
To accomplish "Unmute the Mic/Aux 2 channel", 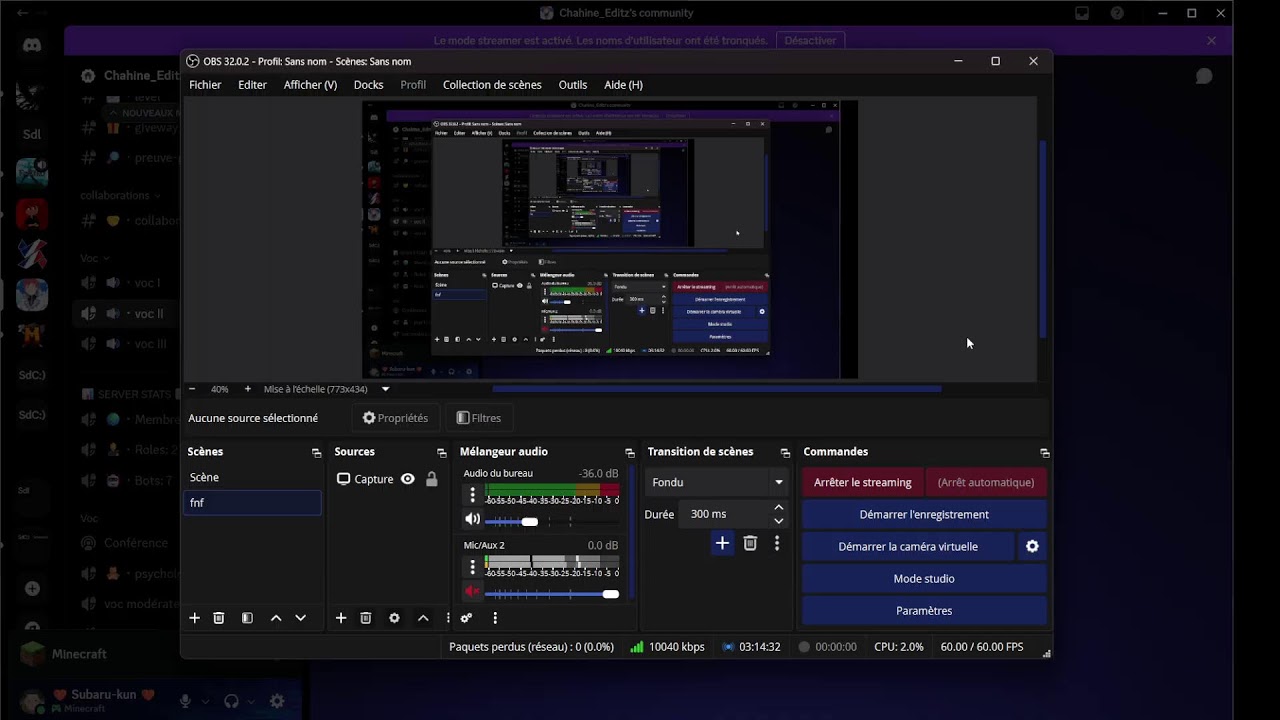I will click(x=472, y=592).
